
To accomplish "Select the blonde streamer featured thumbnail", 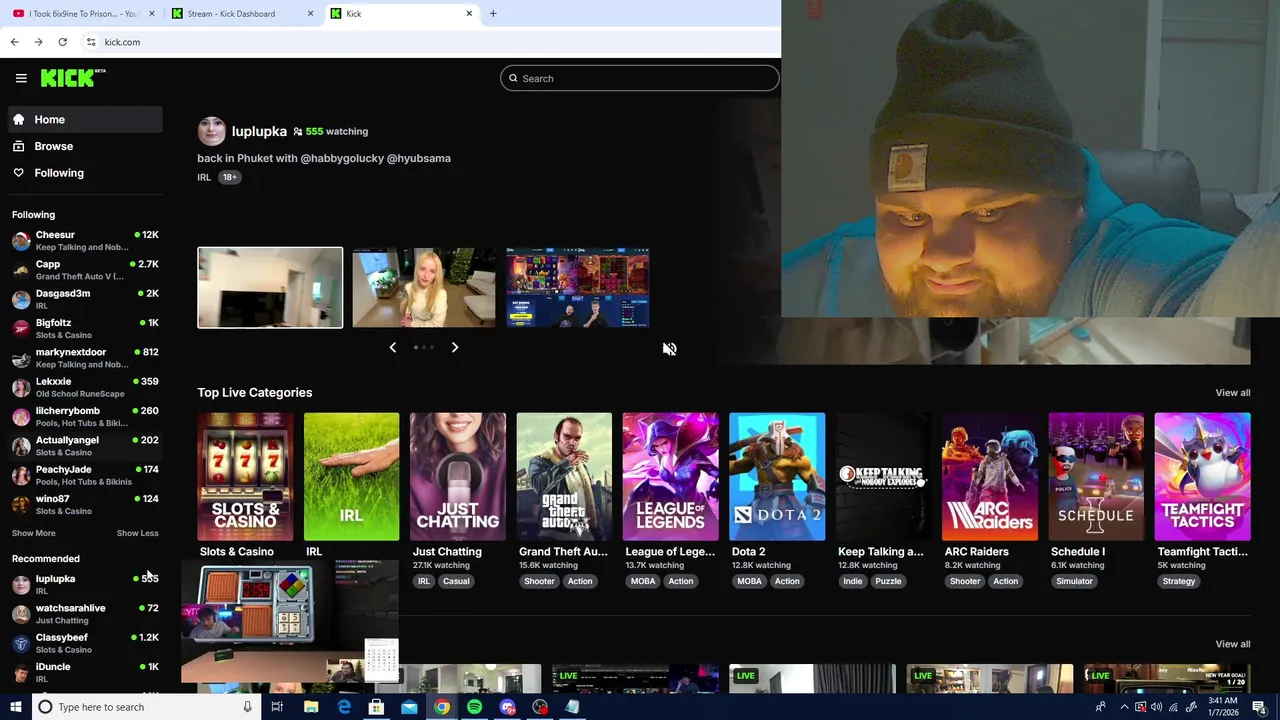I will click(424, 288).
